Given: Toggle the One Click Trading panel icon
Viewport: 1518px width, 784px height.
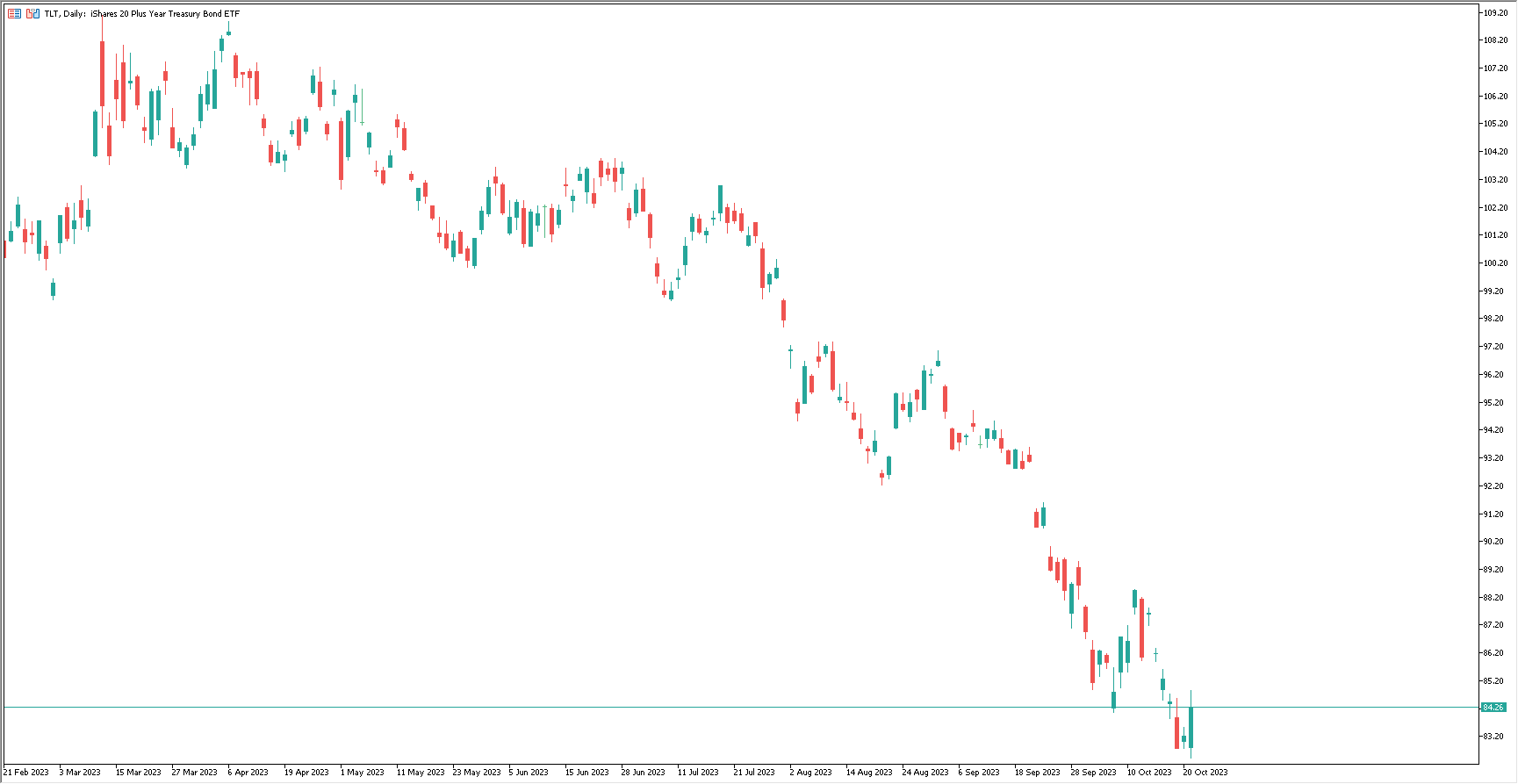Looking at the screenshot, I should [32, 13].
